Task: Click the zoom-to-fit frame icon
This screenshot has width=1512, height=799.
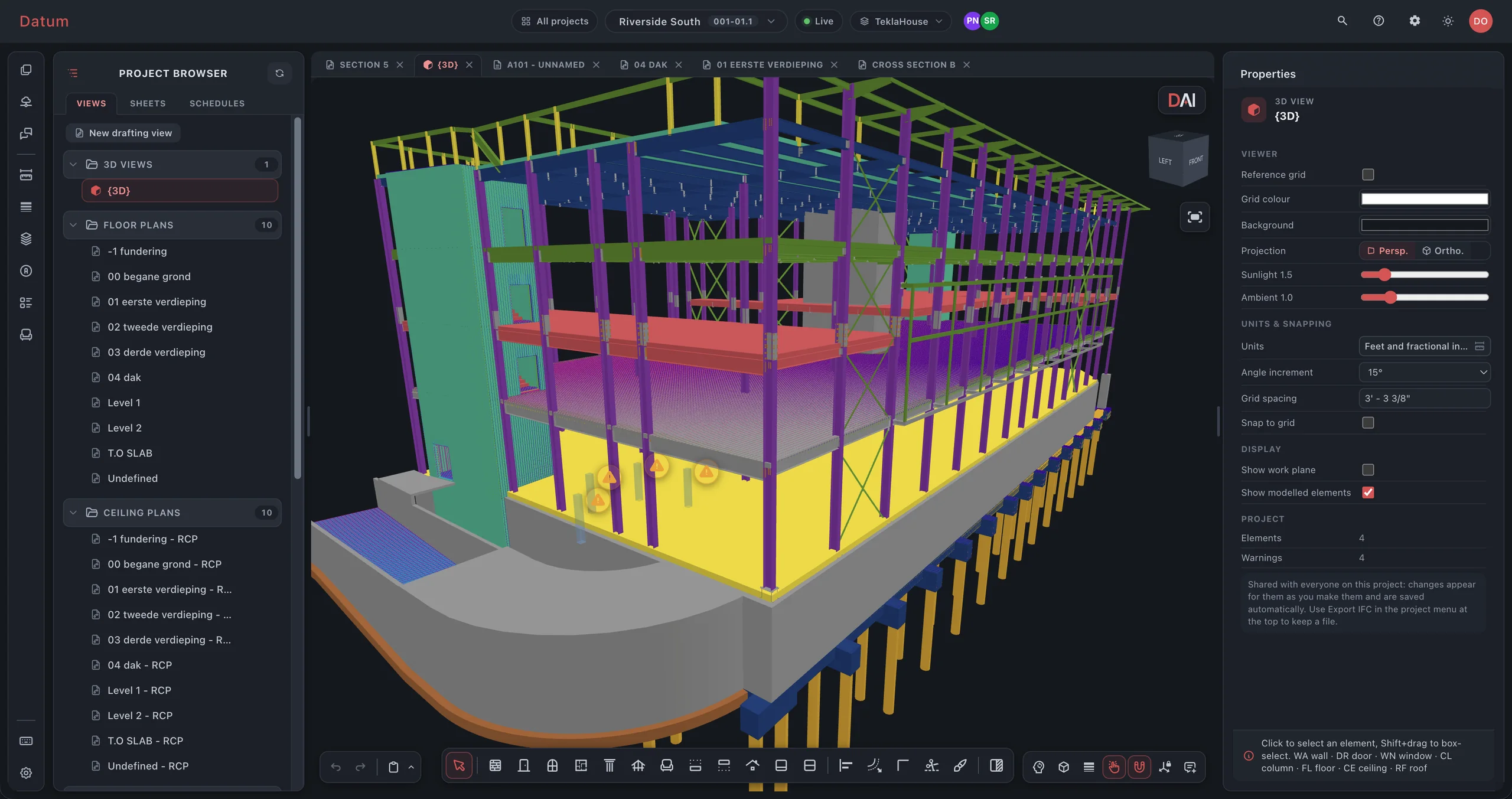Action: (x=1195, y=217)
